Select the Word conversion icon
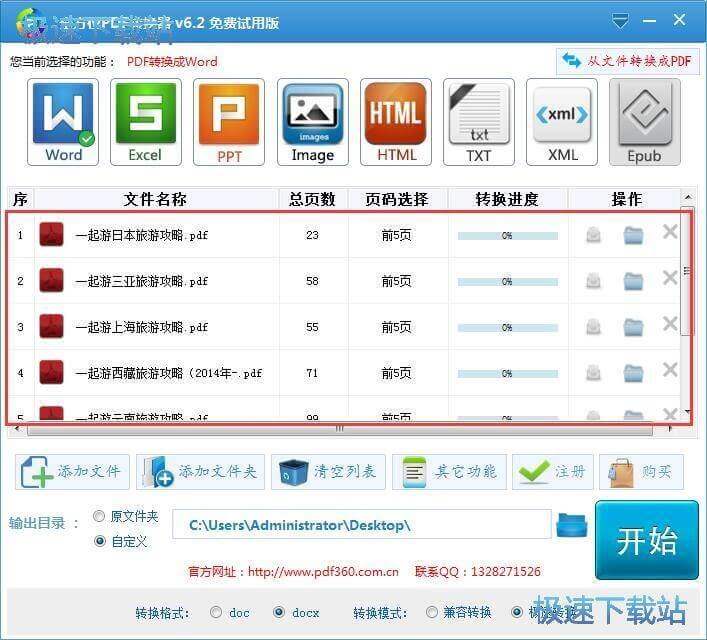707x640 pixels. coord(63,122)
